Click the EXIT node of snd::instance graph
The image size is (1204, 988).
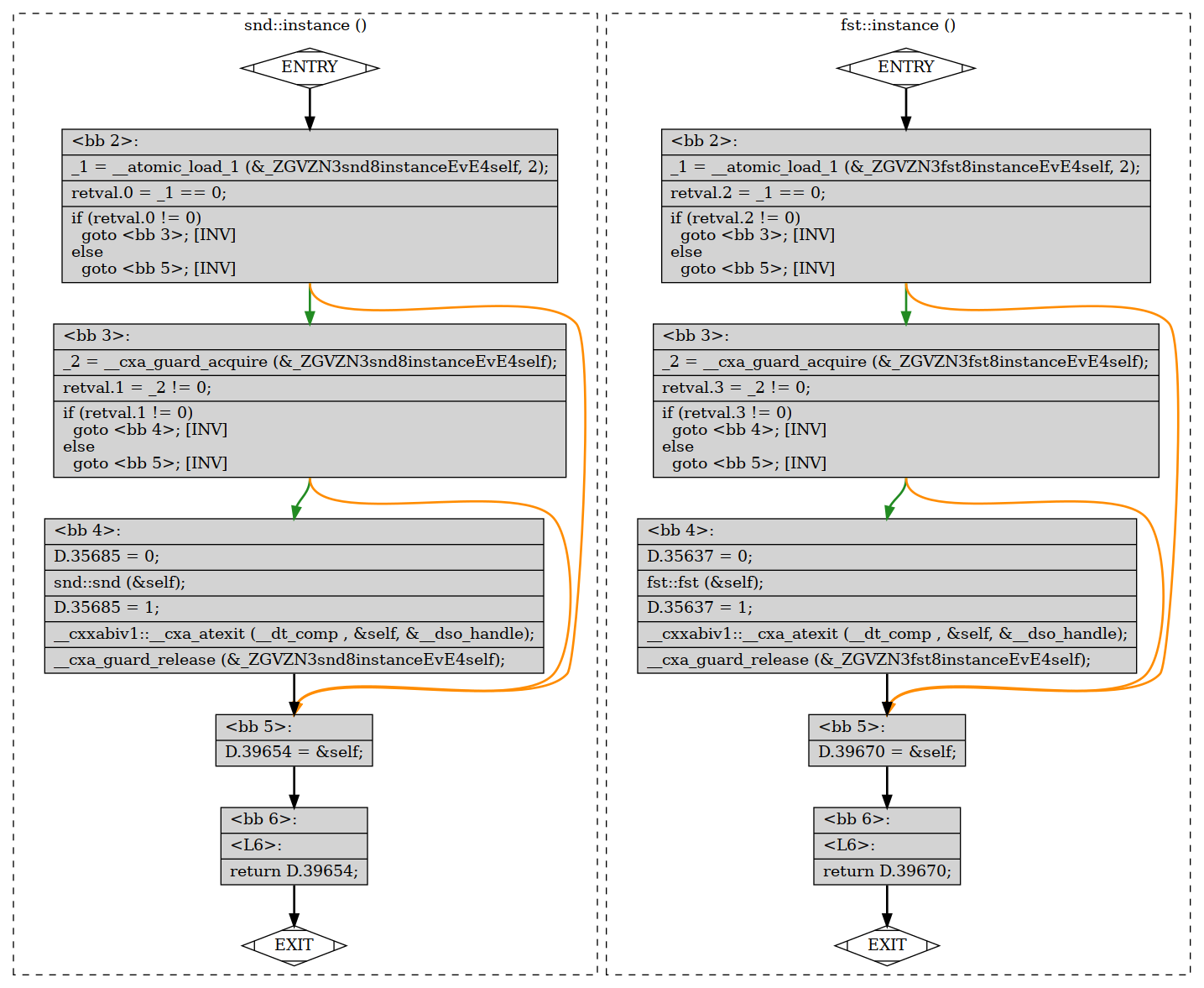click(x=294, y=945)
